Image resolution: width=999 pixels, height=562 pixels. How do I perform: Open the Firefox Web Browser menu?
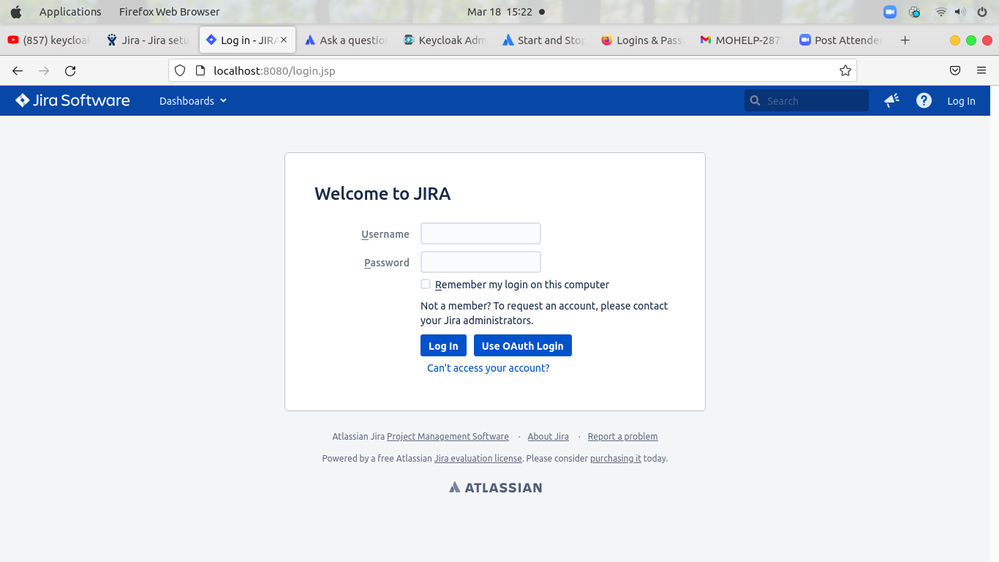169,11
